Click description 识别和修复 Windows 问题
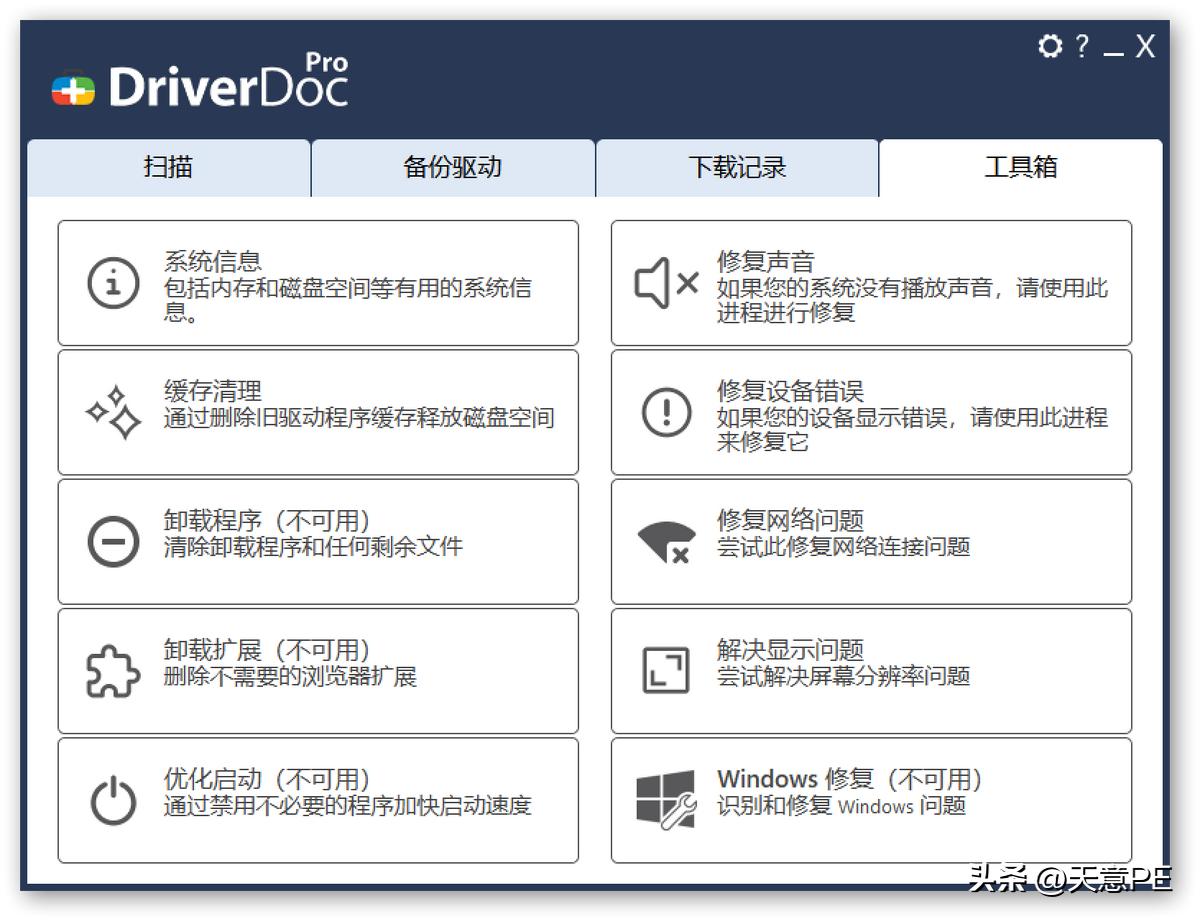Screen dimensions: 1200x921 842,806
